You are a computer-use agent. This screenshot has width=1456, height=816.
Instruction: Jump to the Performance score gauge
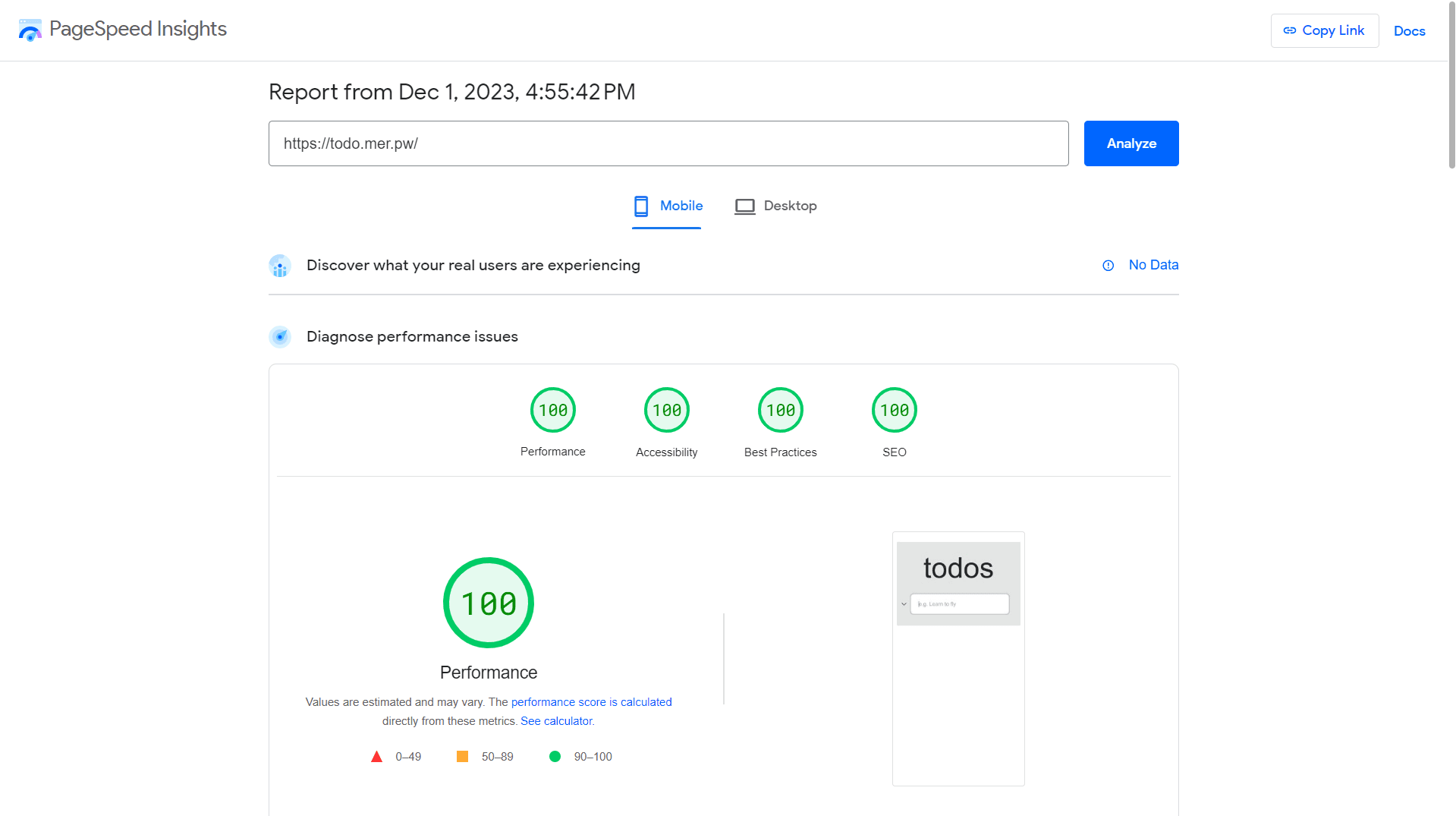tap(552, 411)
